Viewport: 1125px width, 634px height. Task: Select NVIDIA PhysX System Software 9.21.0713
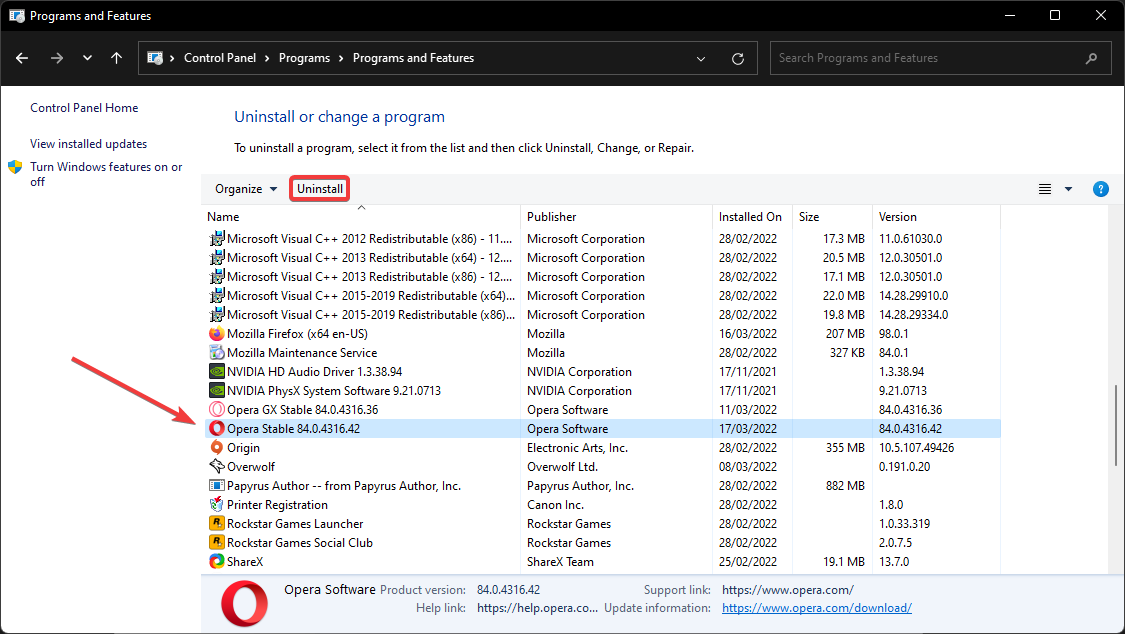(334, 391)
